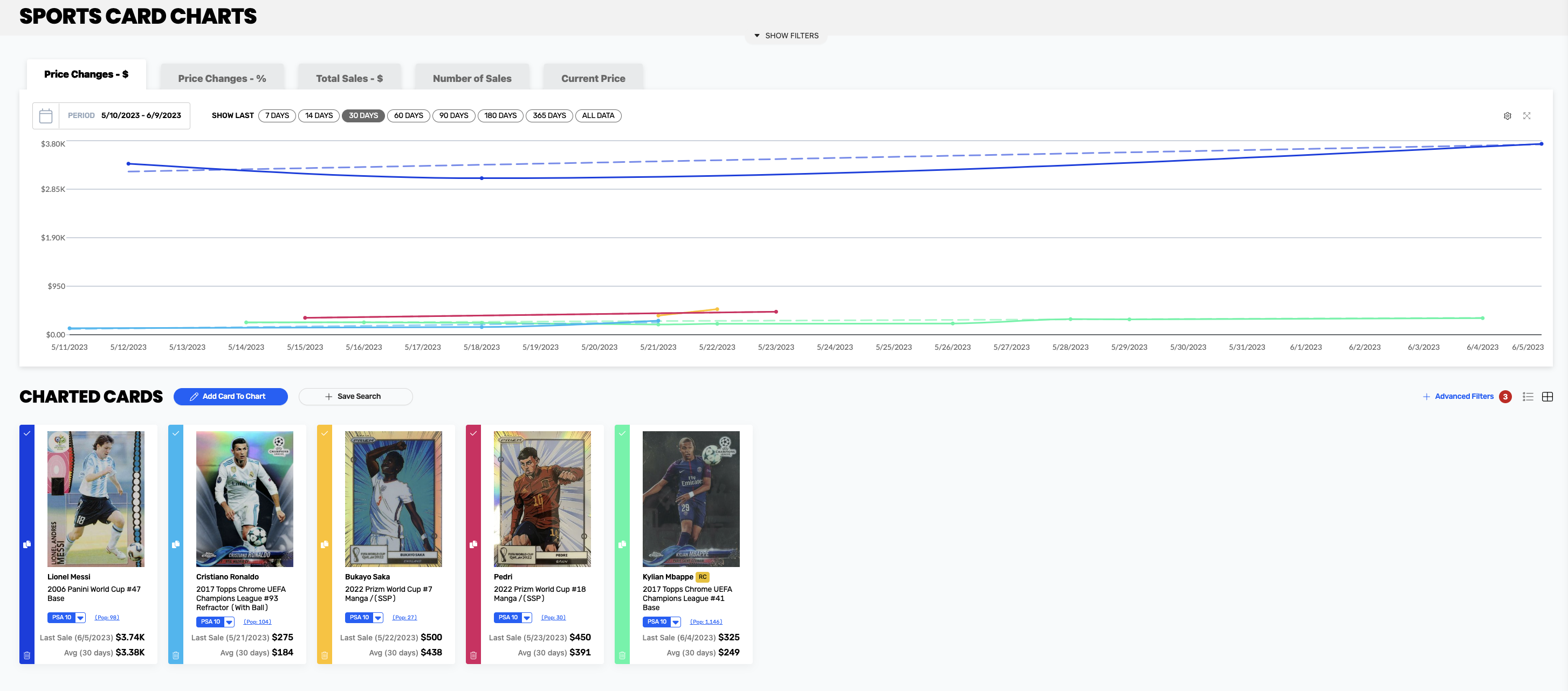Switch to Price Changes - % tab

(222, 78)
